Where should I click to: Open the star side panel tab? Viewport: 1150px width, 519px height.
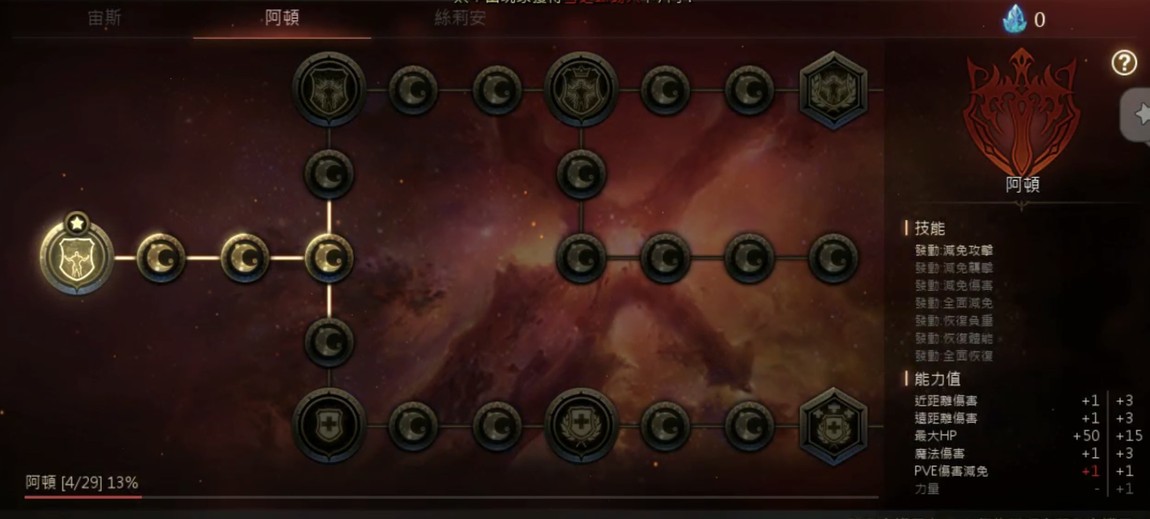tap(1137, 114)
